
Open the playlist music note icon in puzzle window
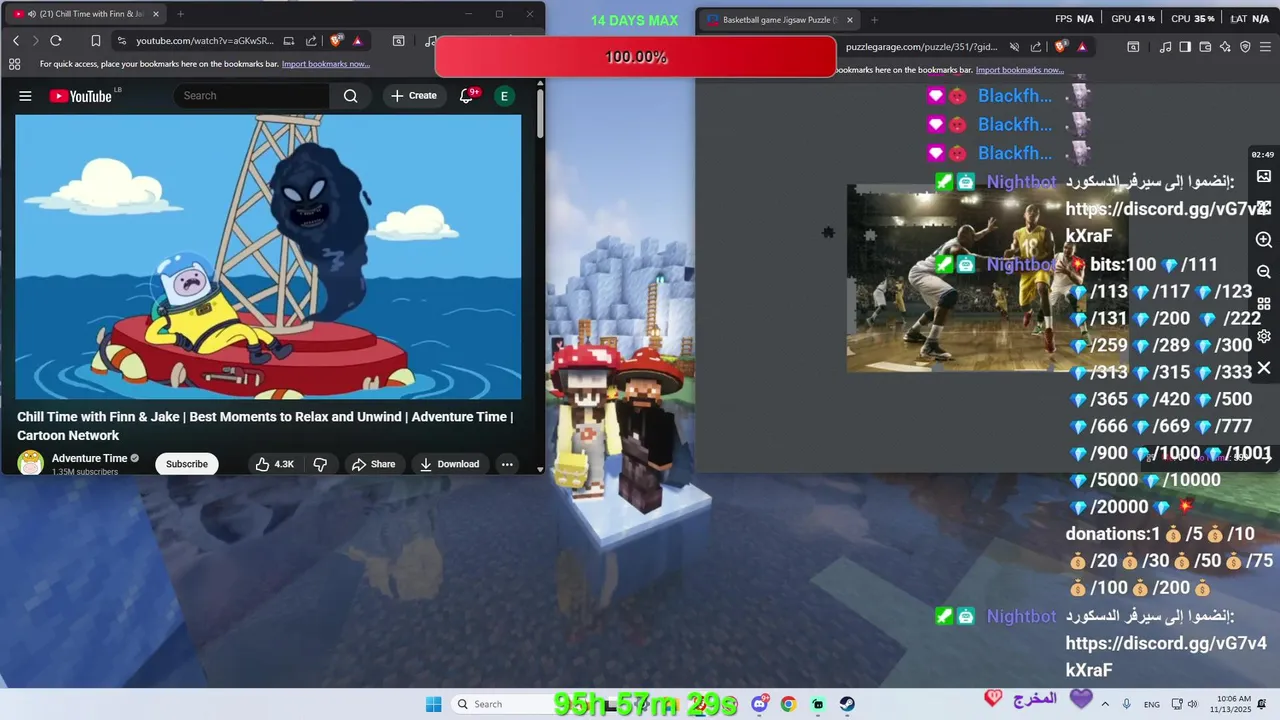click(x=1165, y=47)
